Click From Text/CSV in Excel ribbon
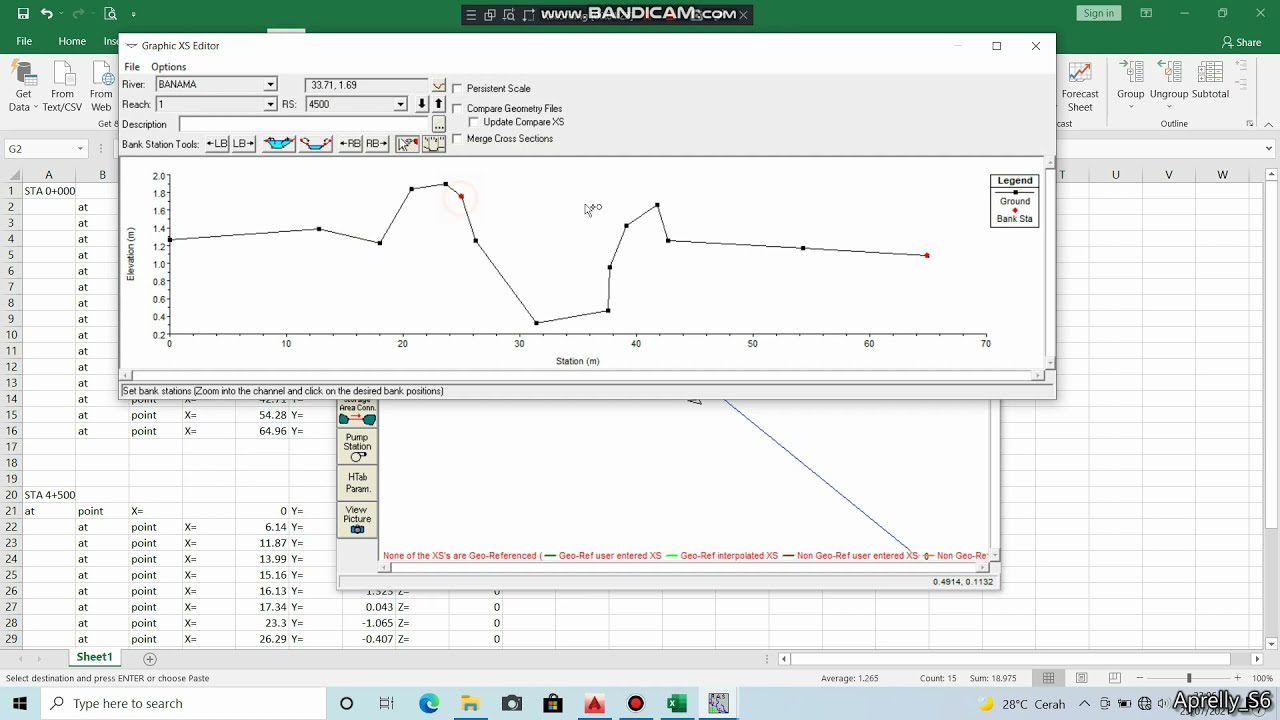This screenshot has height=720, width=1280. (62, 86)
